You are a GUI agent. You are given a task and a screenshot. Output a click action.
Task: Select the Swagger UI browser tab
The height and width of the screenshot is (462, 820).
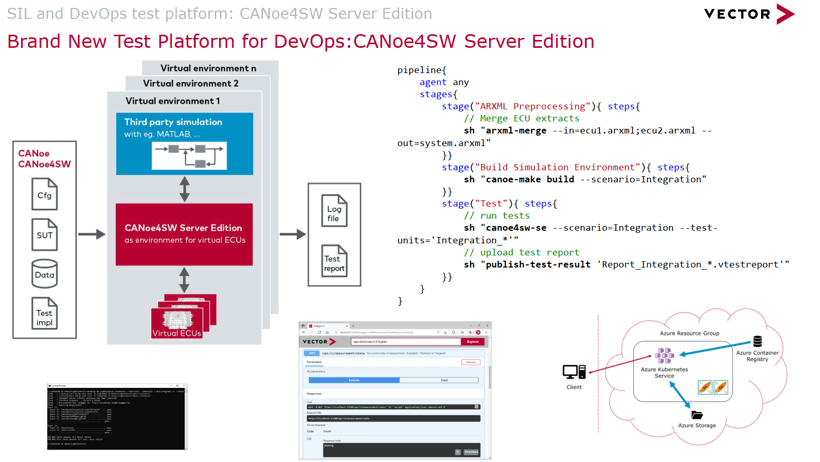(329, 326)
